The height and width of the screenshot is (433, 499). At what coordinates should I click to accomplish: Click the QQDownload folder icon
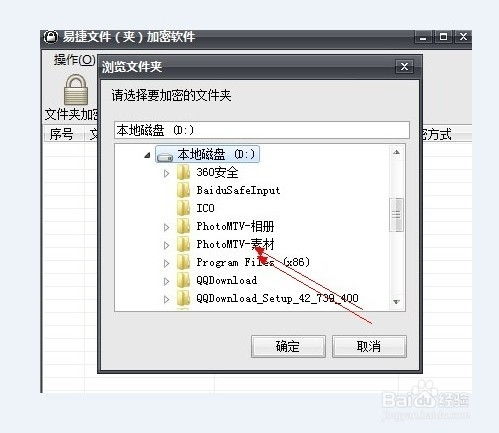point(183,280)
